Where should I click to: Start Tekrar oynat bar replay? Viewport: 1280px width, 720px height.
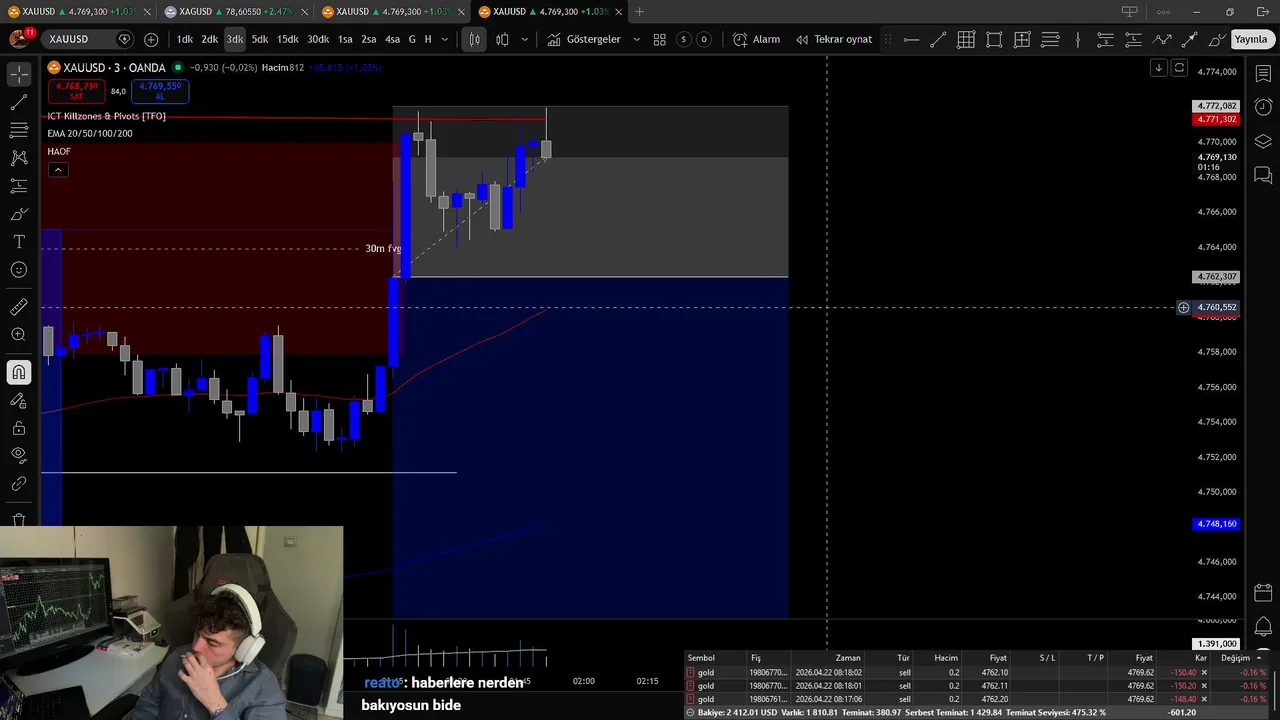pyautogui.click(x=834, y=39)
